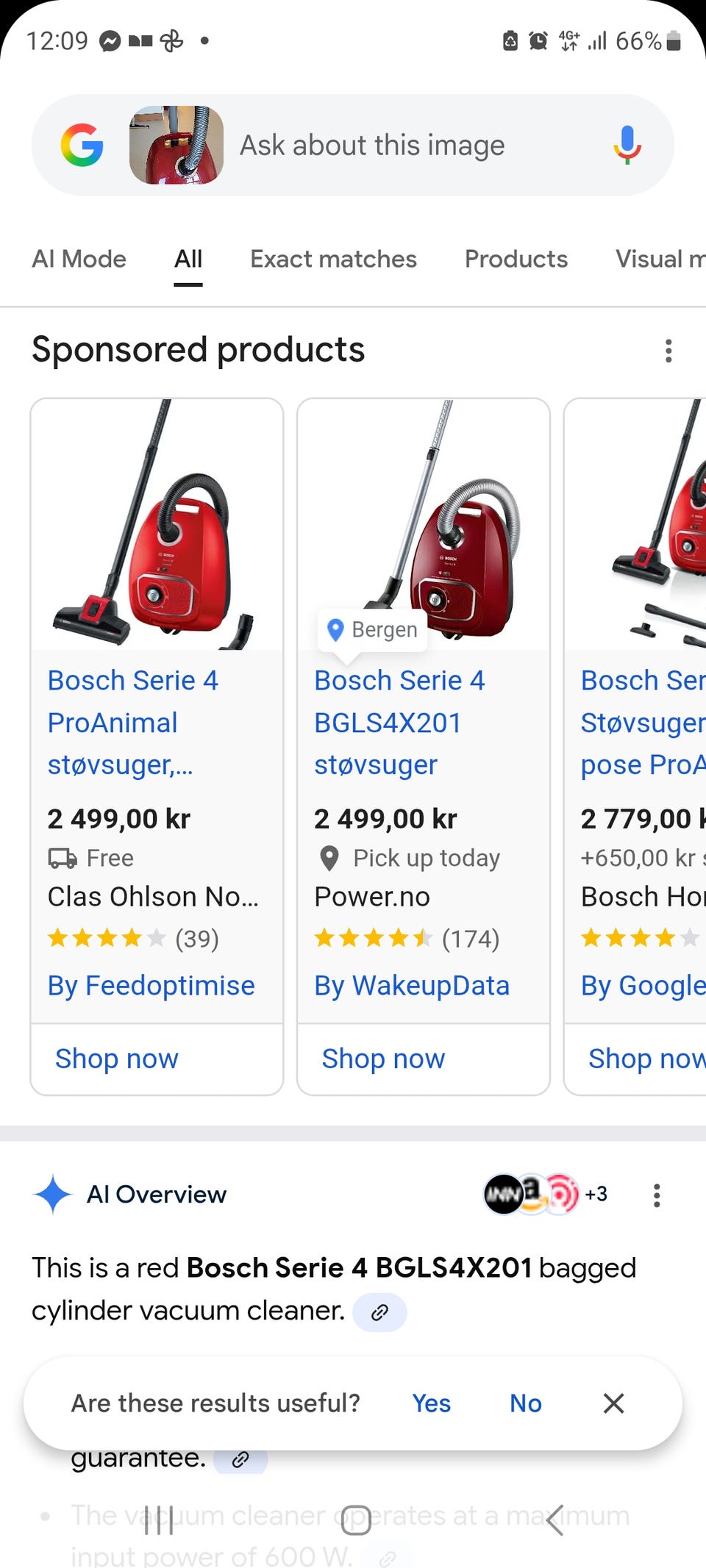The width and height of the screenshot is (706, 1568).
Task: Open the Exact matches tab
Action: pyautogui.click(x=333, y=259)
